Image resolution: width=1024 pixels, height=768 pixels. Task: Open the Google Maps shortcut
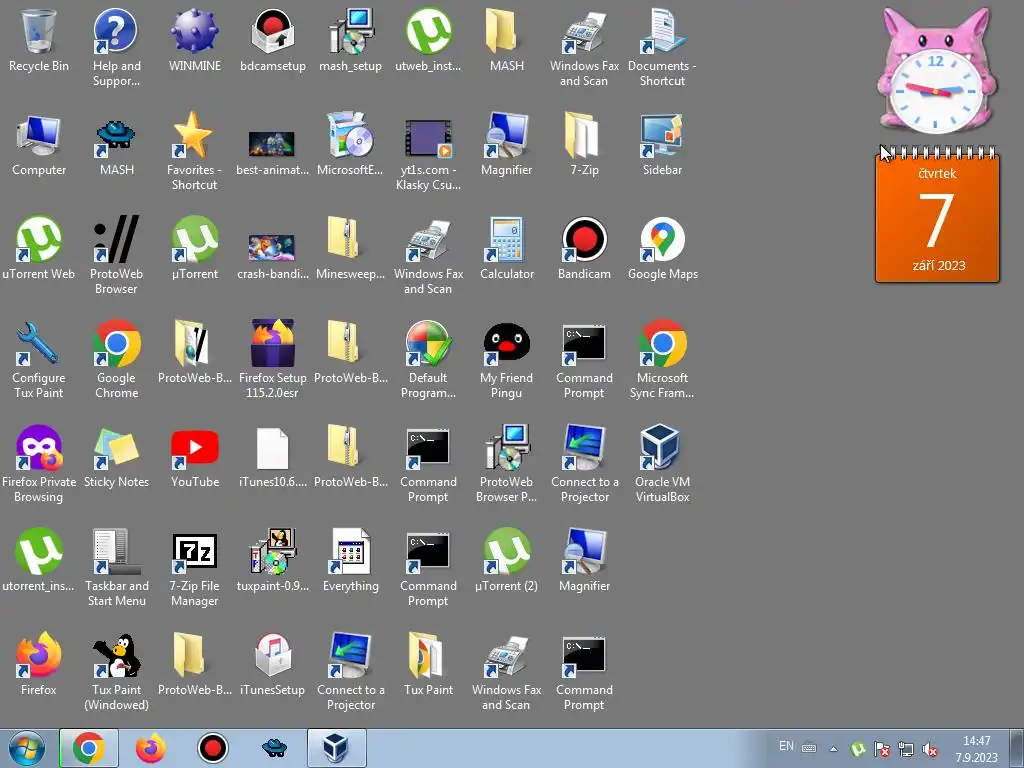tap(662, 249)
